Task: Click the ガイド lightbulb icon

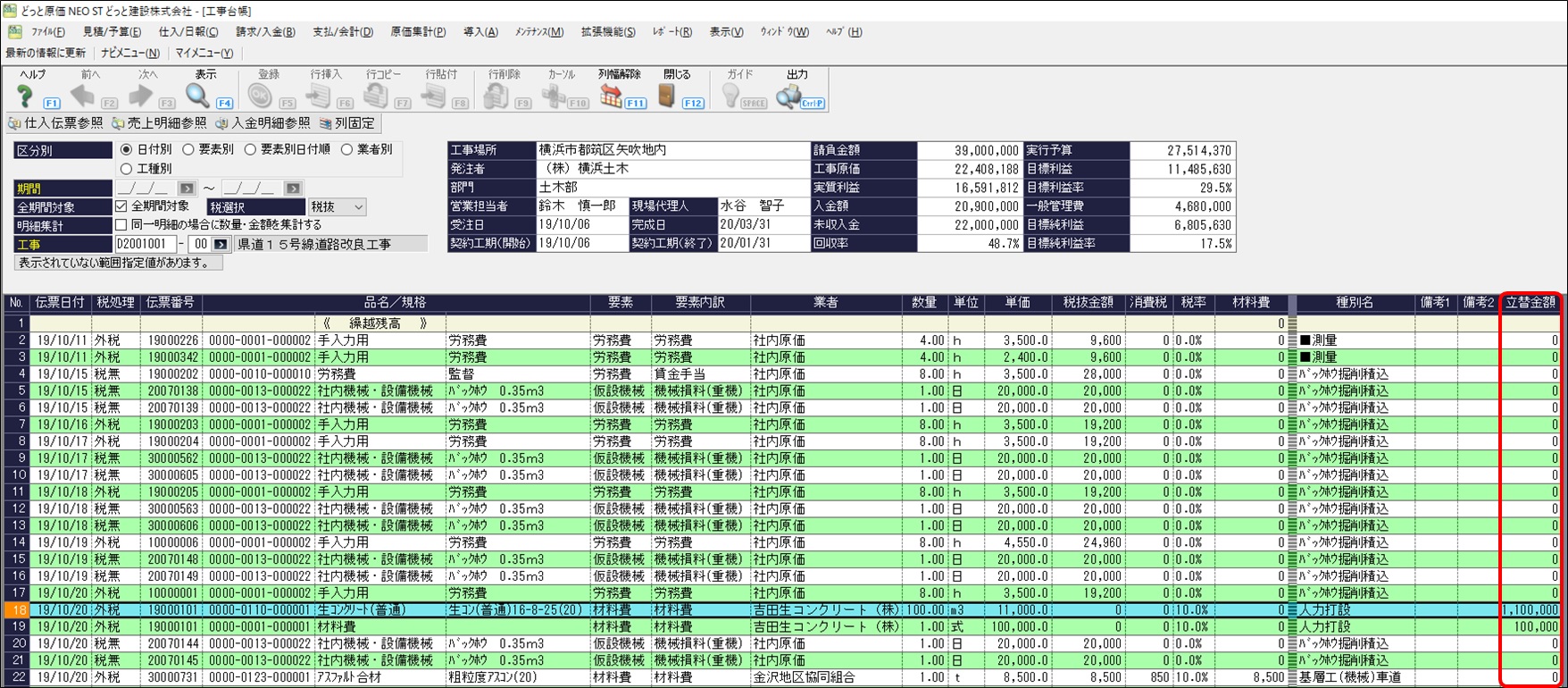Action: [730, 96]
